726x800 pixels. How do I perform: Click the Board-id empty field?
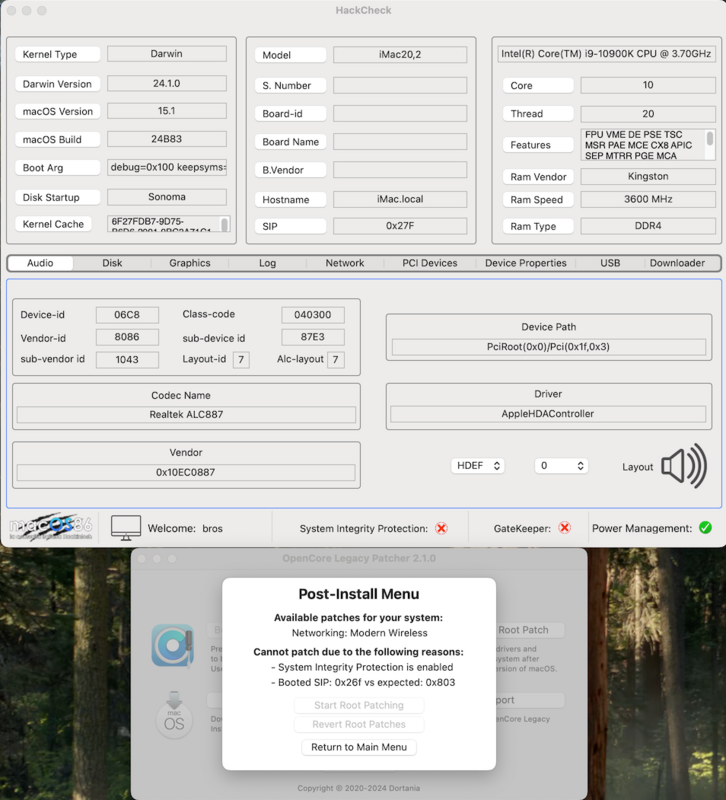(x=400, y=113)
